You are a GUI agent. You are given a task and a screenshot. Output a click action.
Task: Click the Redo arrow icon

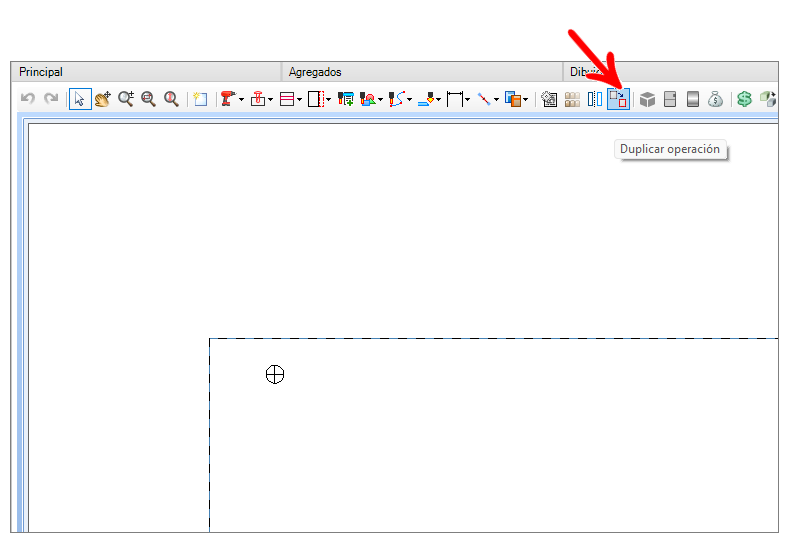(x=51, y=98)
